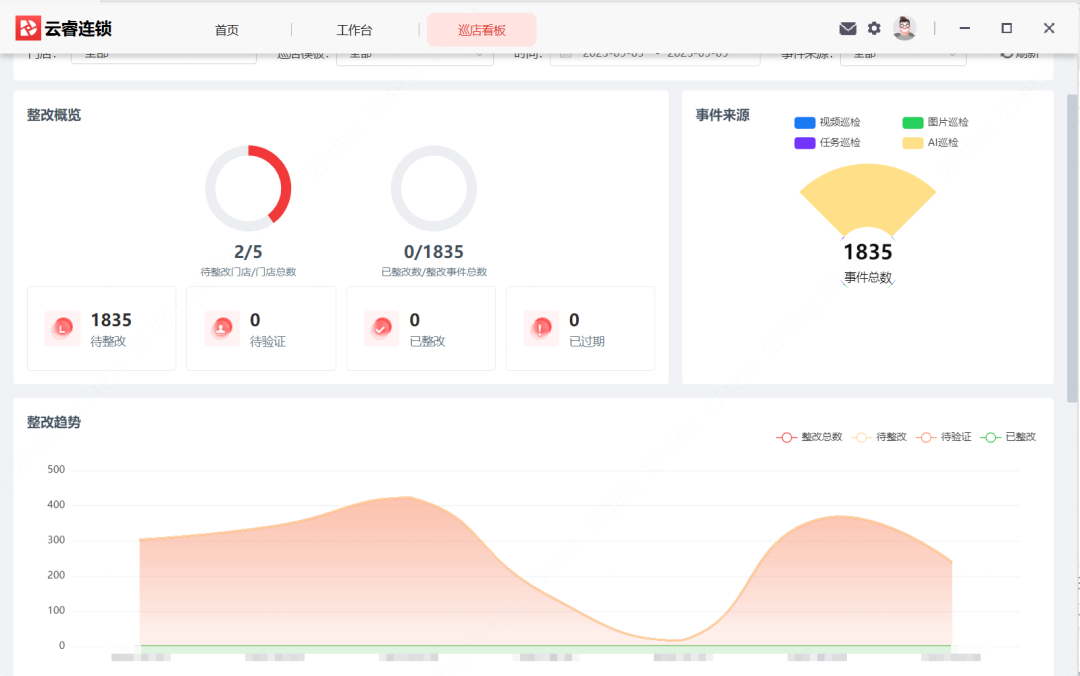Screen dimensions: 1080x676
Task: Click the 待整改 card clock icon
Action: point(62,328)
